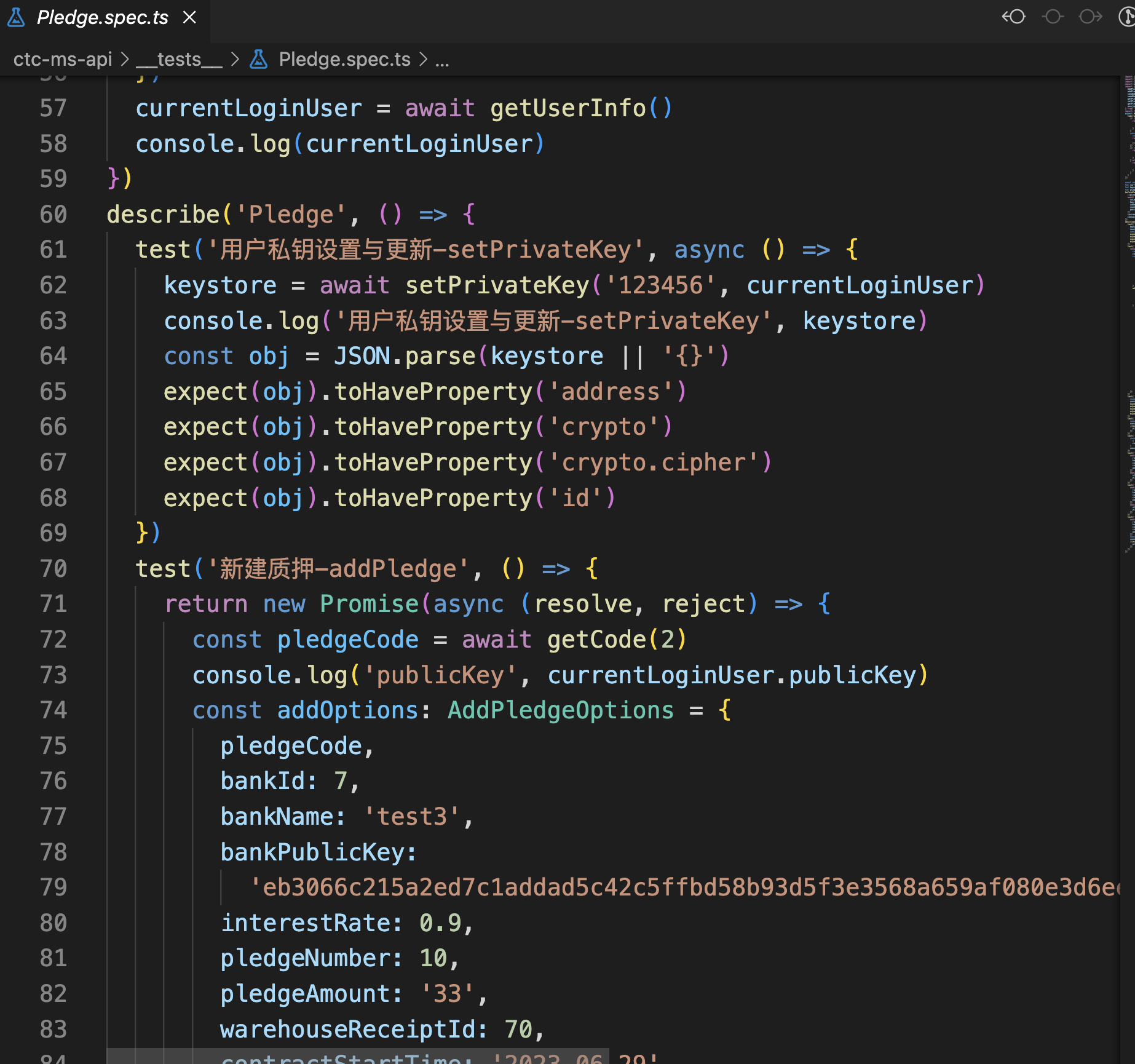Click 'getCode' call on line 72

pos(596,640)
